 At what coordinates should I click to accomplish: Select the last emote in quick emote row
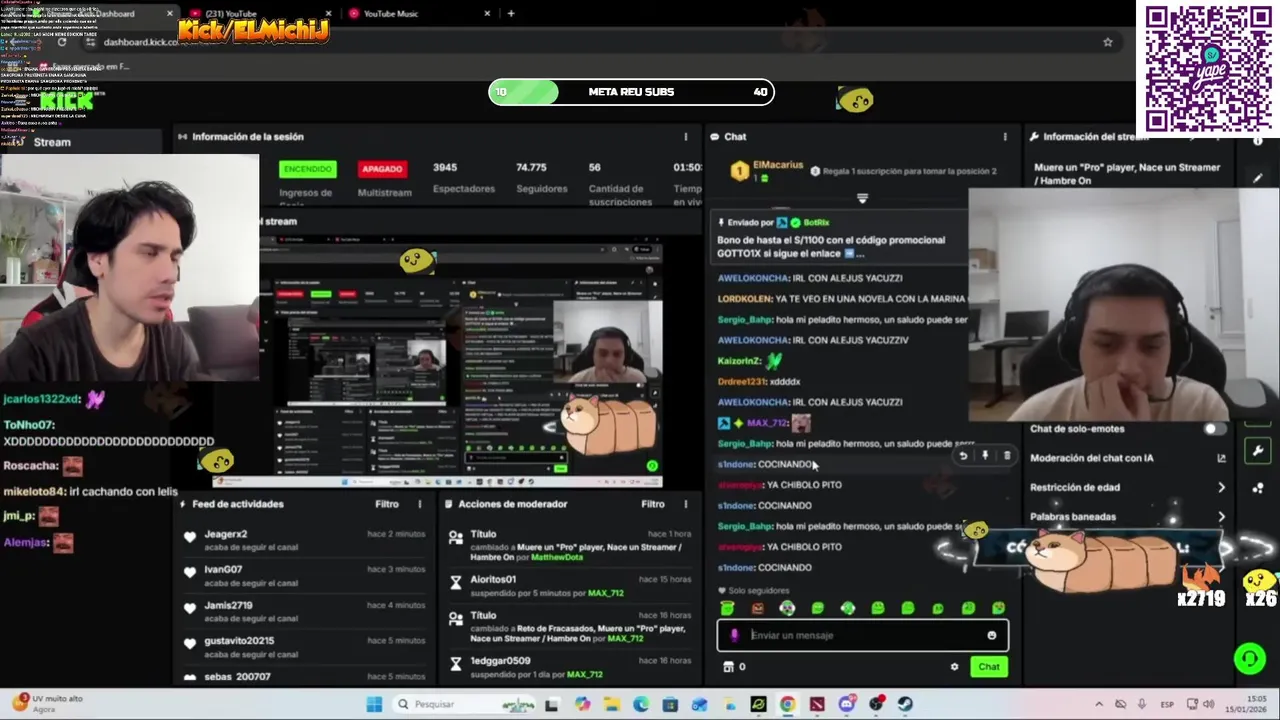(998, 608)
